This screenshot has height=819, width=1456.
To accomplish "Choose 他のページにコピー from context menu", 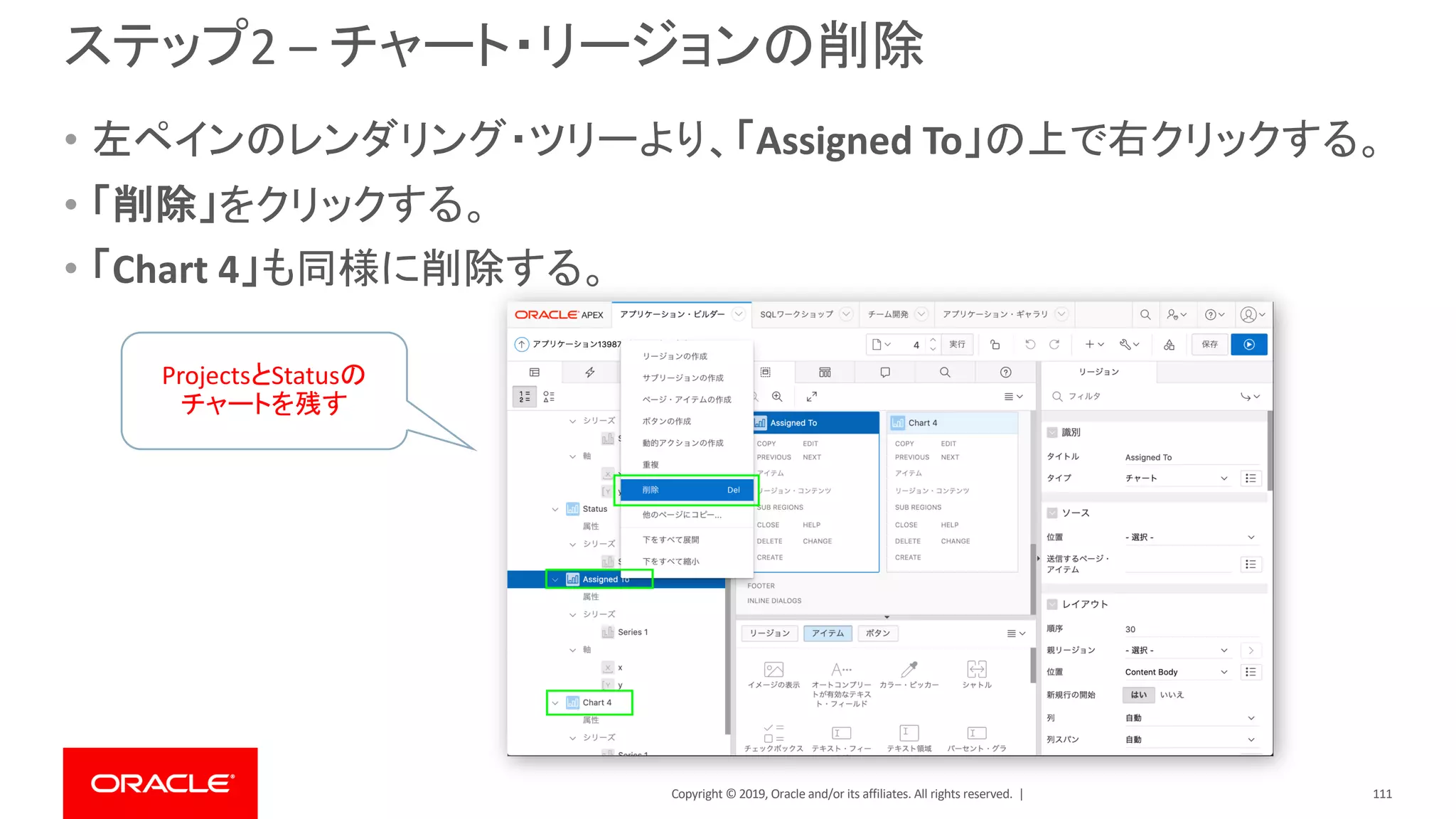I will point(687,515).
